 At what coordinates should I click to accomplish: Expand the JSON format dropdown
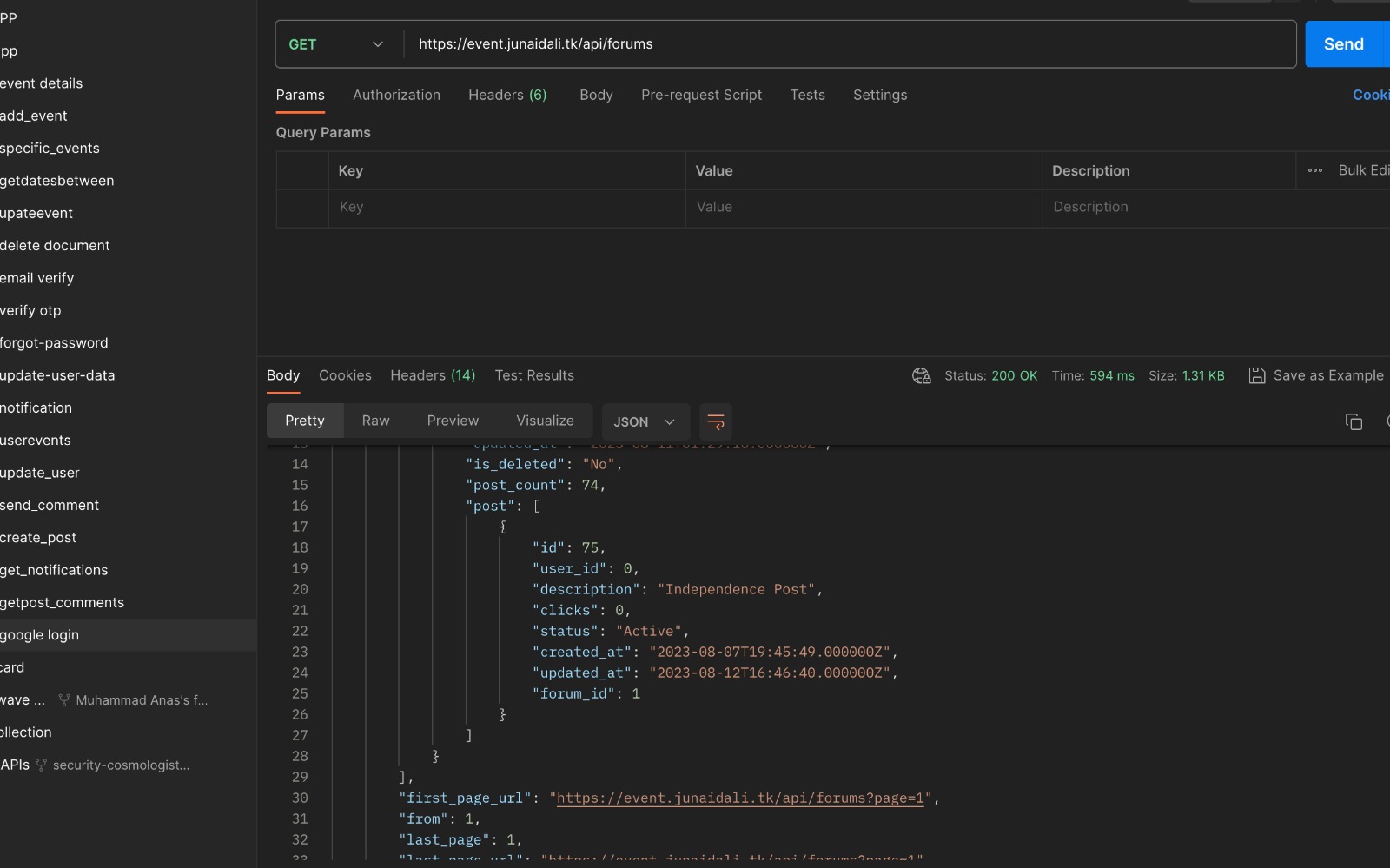[645, 421]
